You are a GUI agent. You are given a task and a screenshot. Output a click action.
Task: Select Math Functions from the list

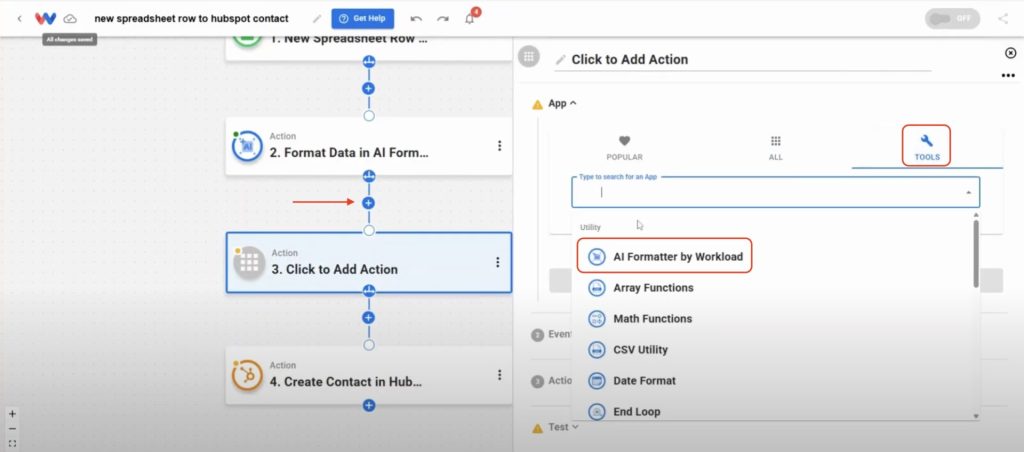(652, 319)
